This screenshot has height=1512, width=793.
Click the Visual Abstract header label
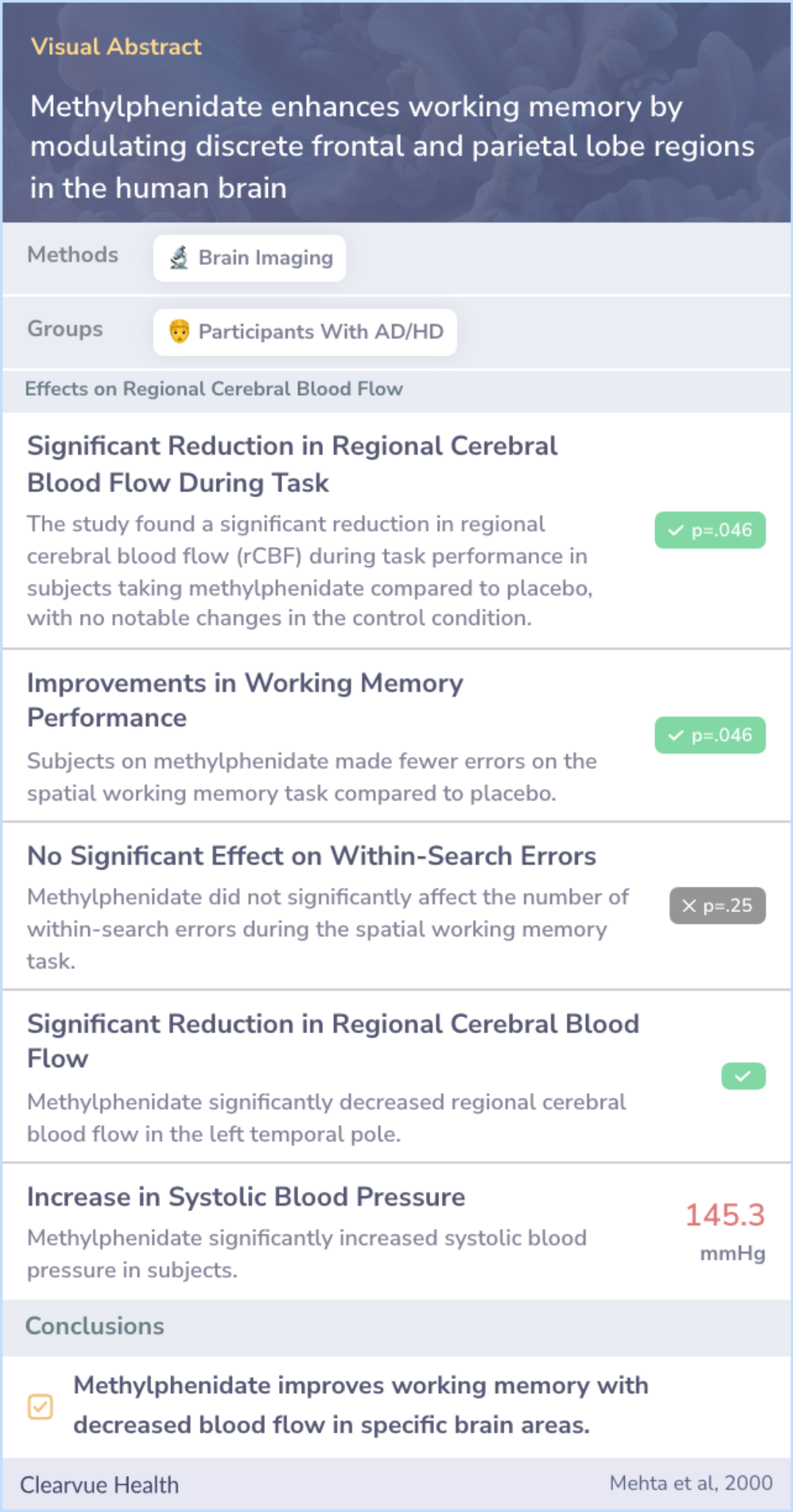pos(116,47)
